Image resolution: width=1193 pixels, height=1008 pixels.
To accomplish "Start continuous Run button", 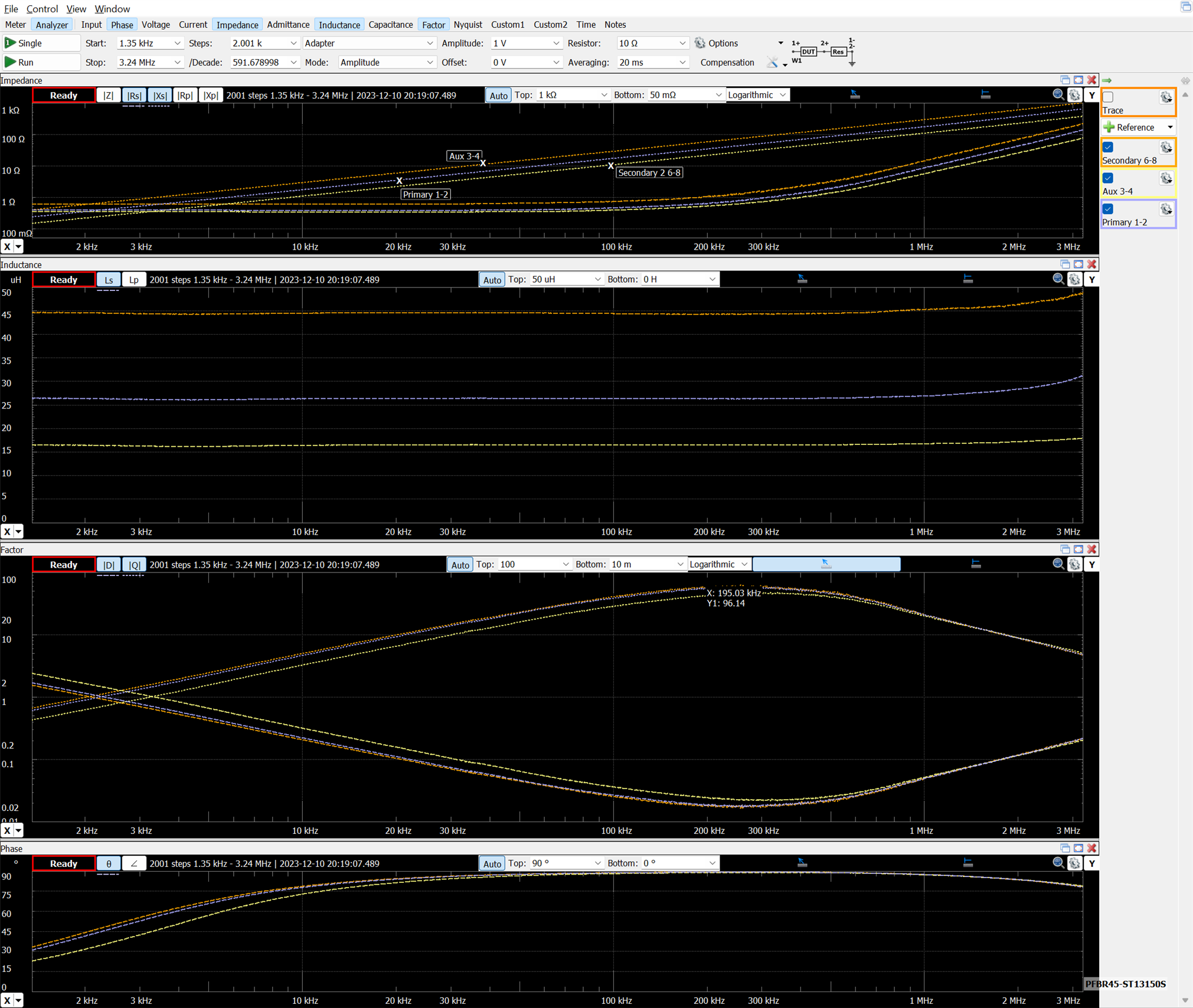I will tap(41, 62).
